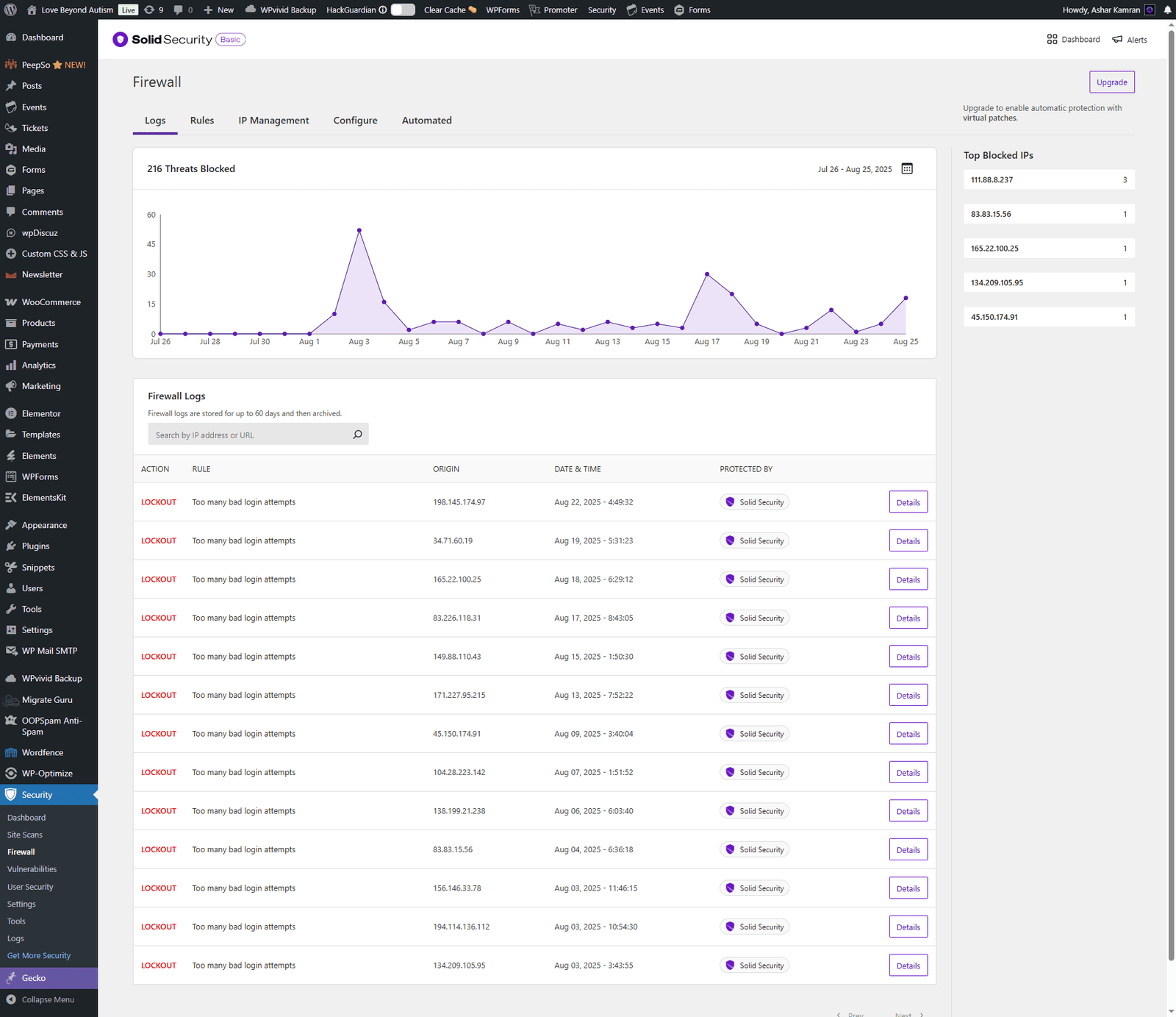Click the user avatar next to Howdy, Ashar Kamran
1176x1017 pixels.
1150,10
